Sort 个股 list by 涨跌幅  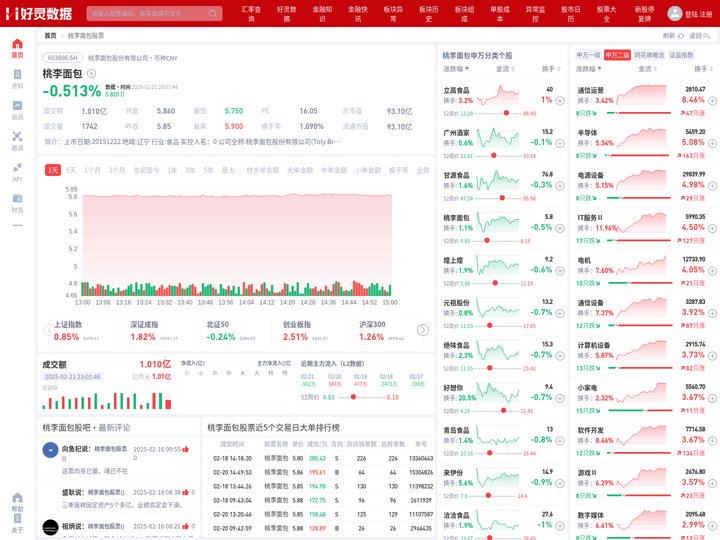click(x=456, y=69)
